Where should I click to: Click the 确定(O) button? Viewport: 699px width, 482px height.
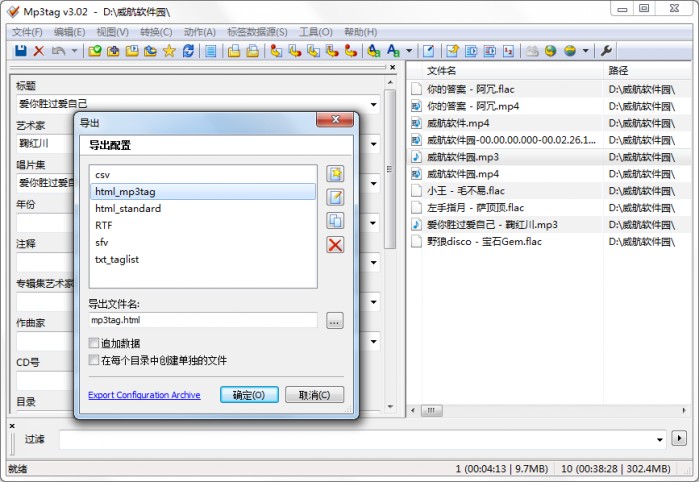click(x=249, y=395)
